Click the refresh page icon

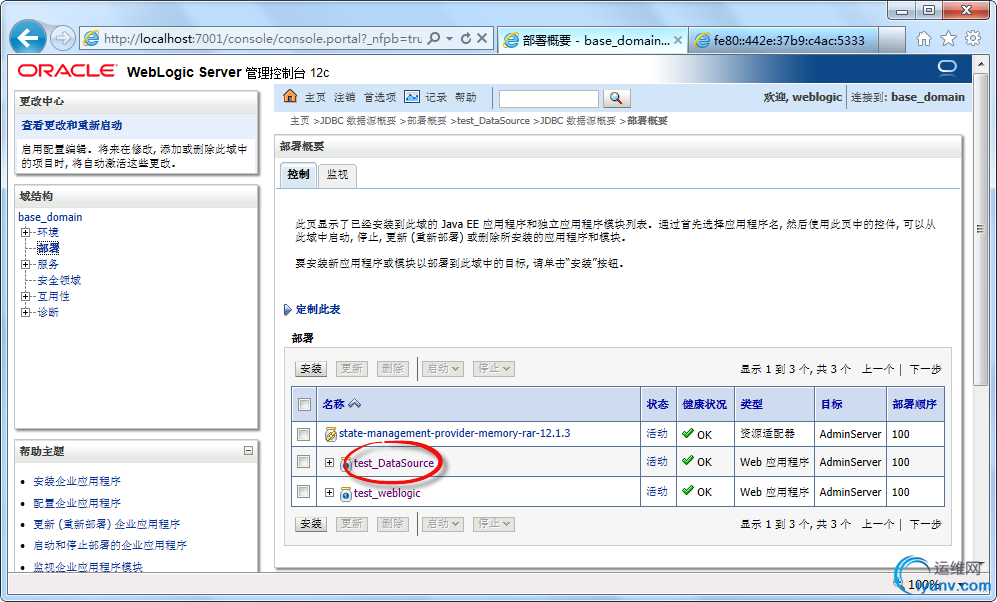point(466,39)
